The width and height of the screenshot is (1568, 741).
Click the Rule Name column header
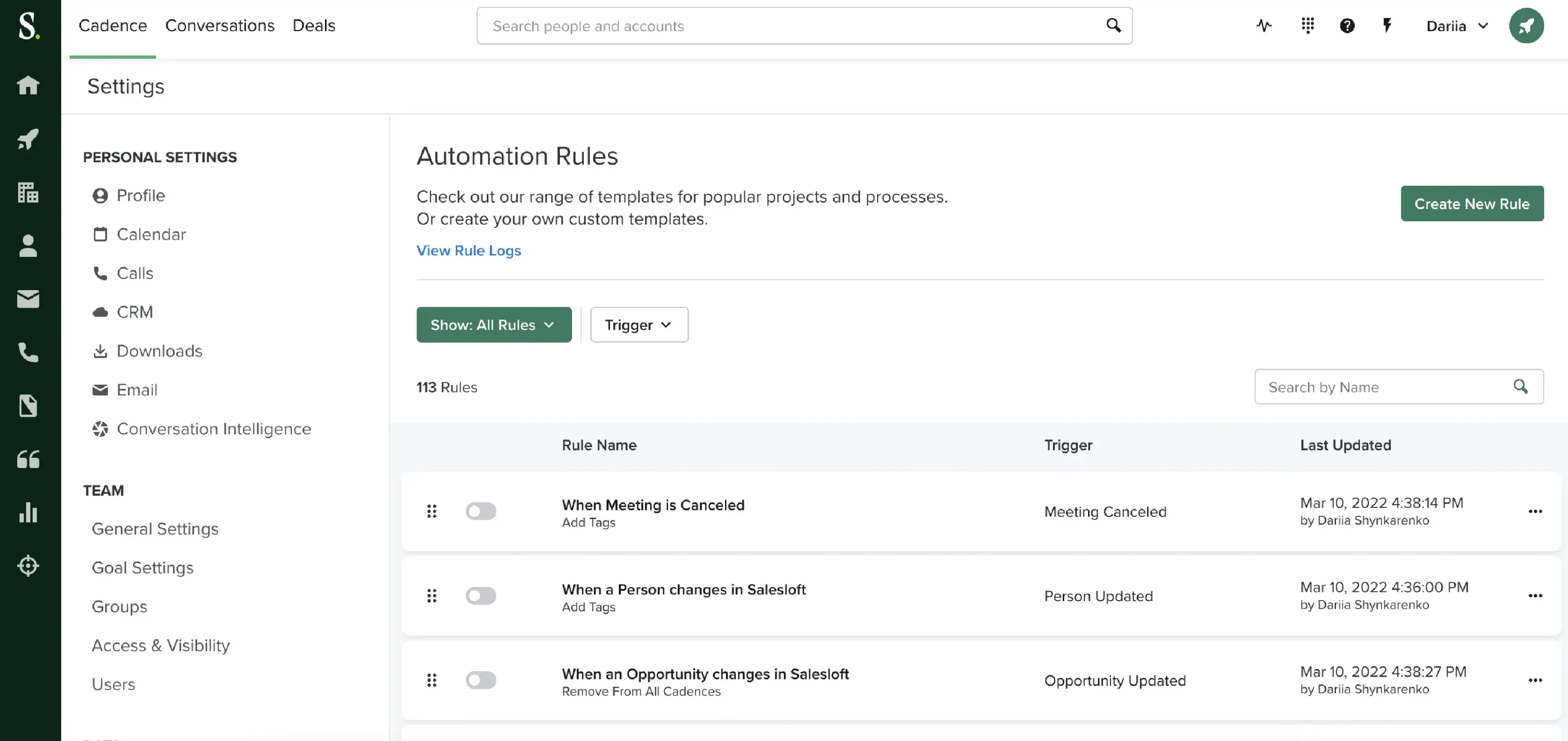point(599,446)
